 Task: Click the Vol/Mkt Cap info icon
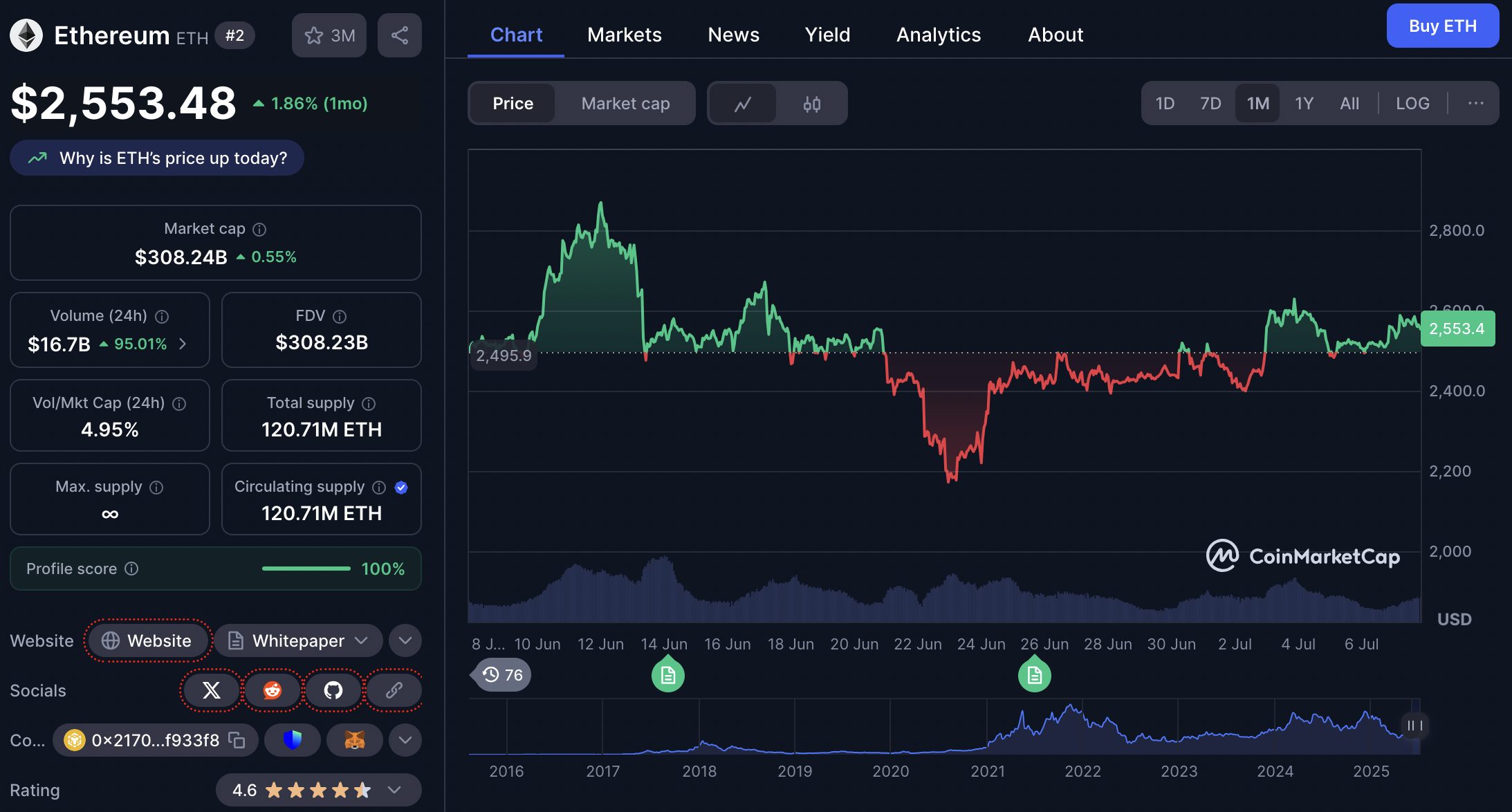179,403
